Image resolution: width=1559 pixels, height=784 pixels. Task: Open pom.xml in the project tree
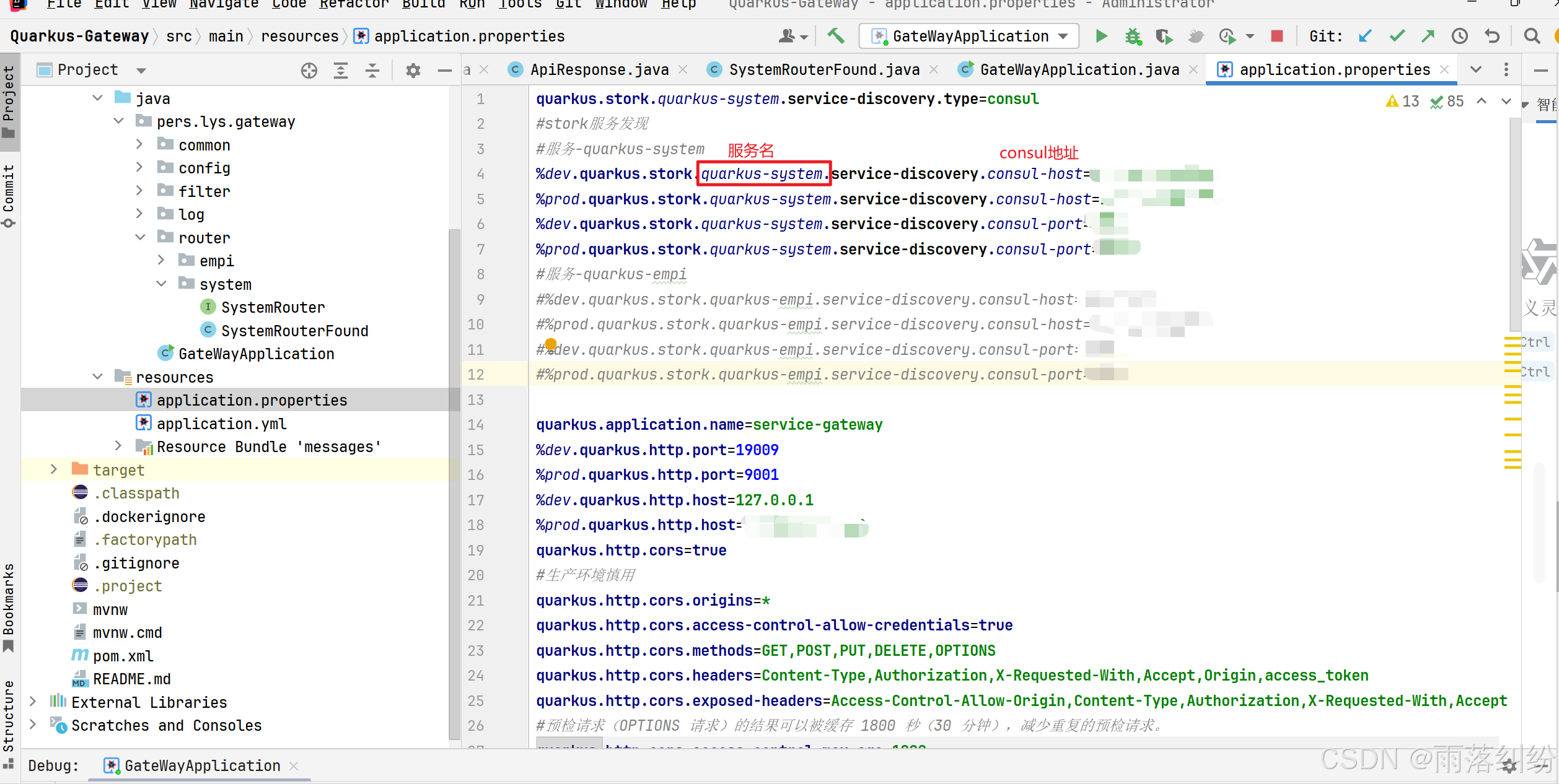click(123, 656)
